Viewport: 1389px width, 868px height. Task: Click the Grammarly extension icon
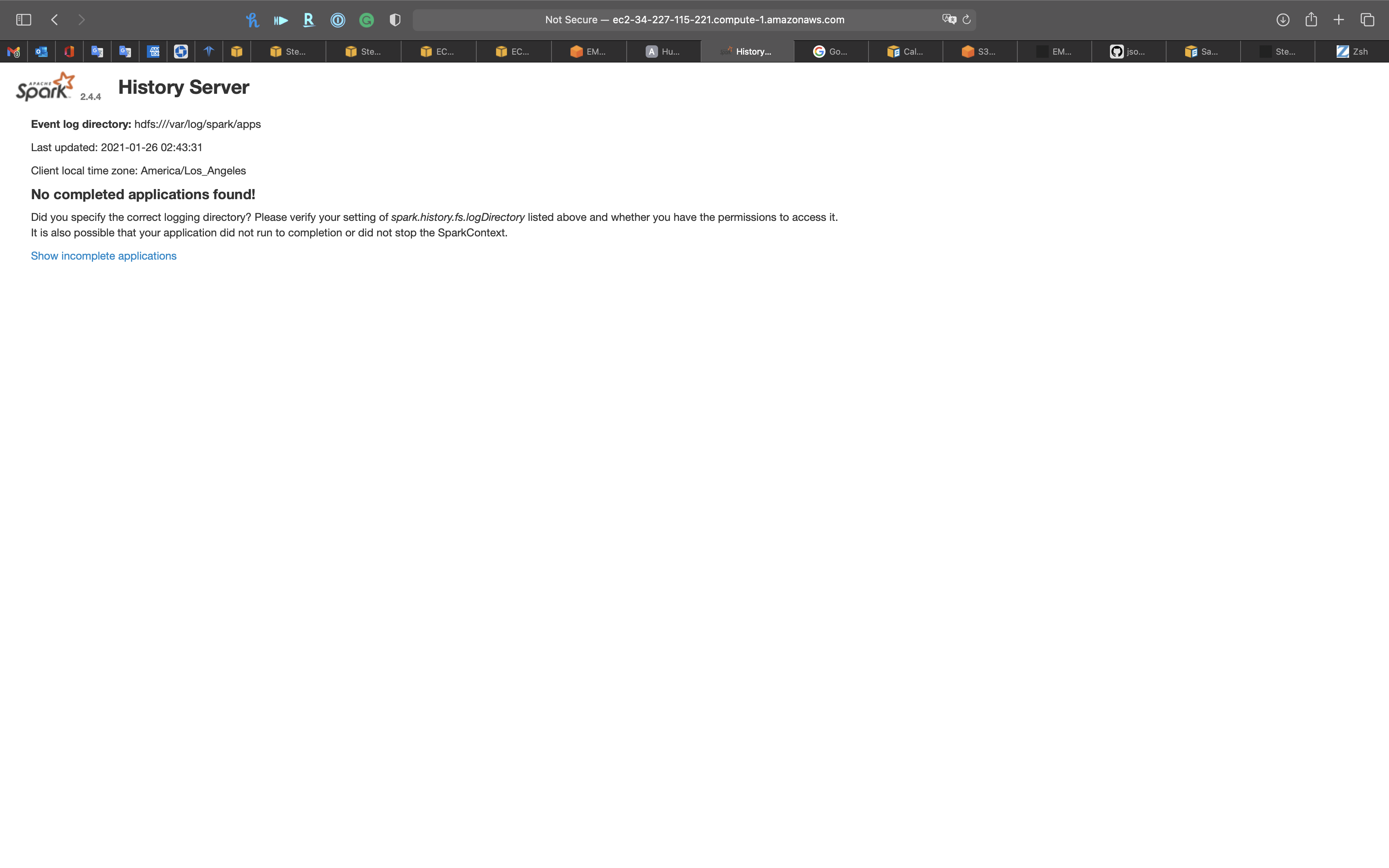coord(366,20)
